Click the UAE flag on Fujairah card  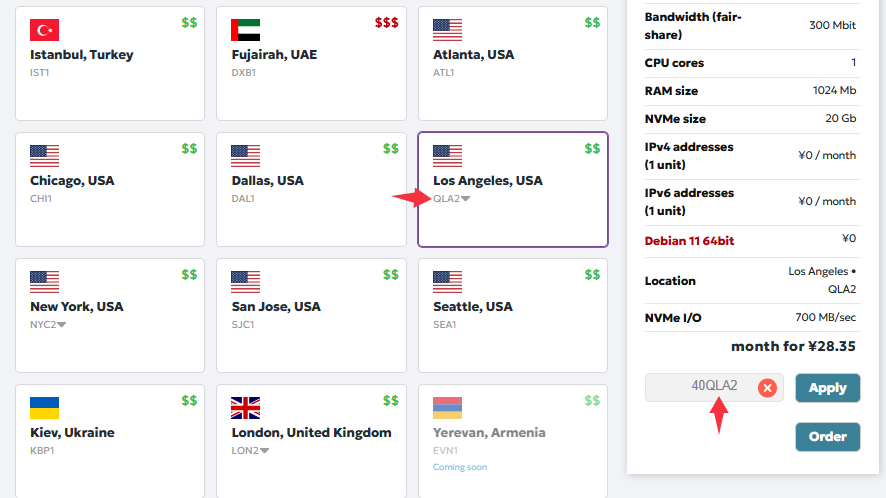pyautogui.click(x=245, y=30)
